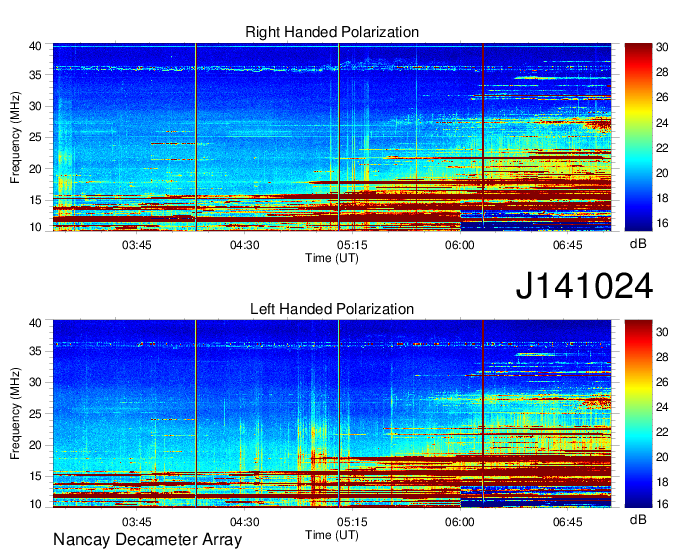Select the 16 value on Right Handed colorbar
Image resolution: width=680 pixels, height=552 pixels.
[662, 223]
